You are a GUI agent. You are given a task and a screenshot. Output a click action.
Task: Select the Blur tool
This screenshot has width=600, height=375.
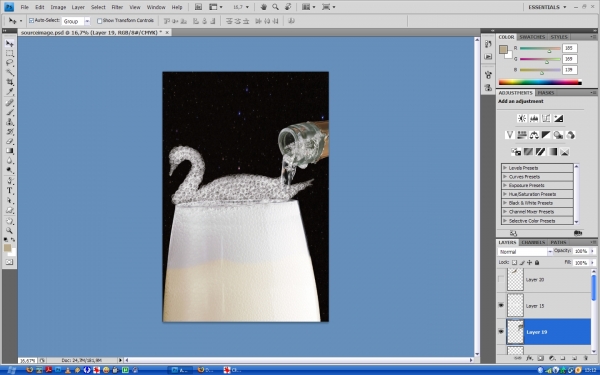(x=10, y=161)
